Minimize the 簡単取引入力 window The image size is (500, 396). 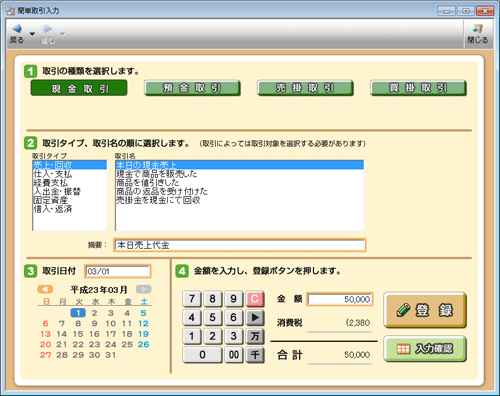tap(446, 11)
